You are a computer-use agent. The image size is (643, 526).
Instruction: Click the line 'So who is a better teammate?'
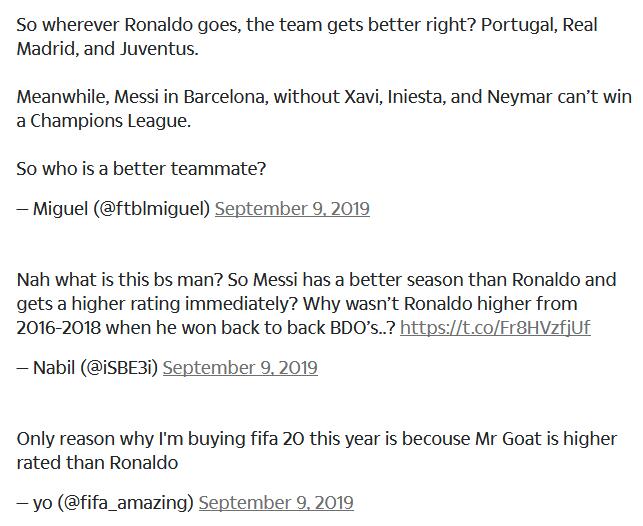(141, 169)
